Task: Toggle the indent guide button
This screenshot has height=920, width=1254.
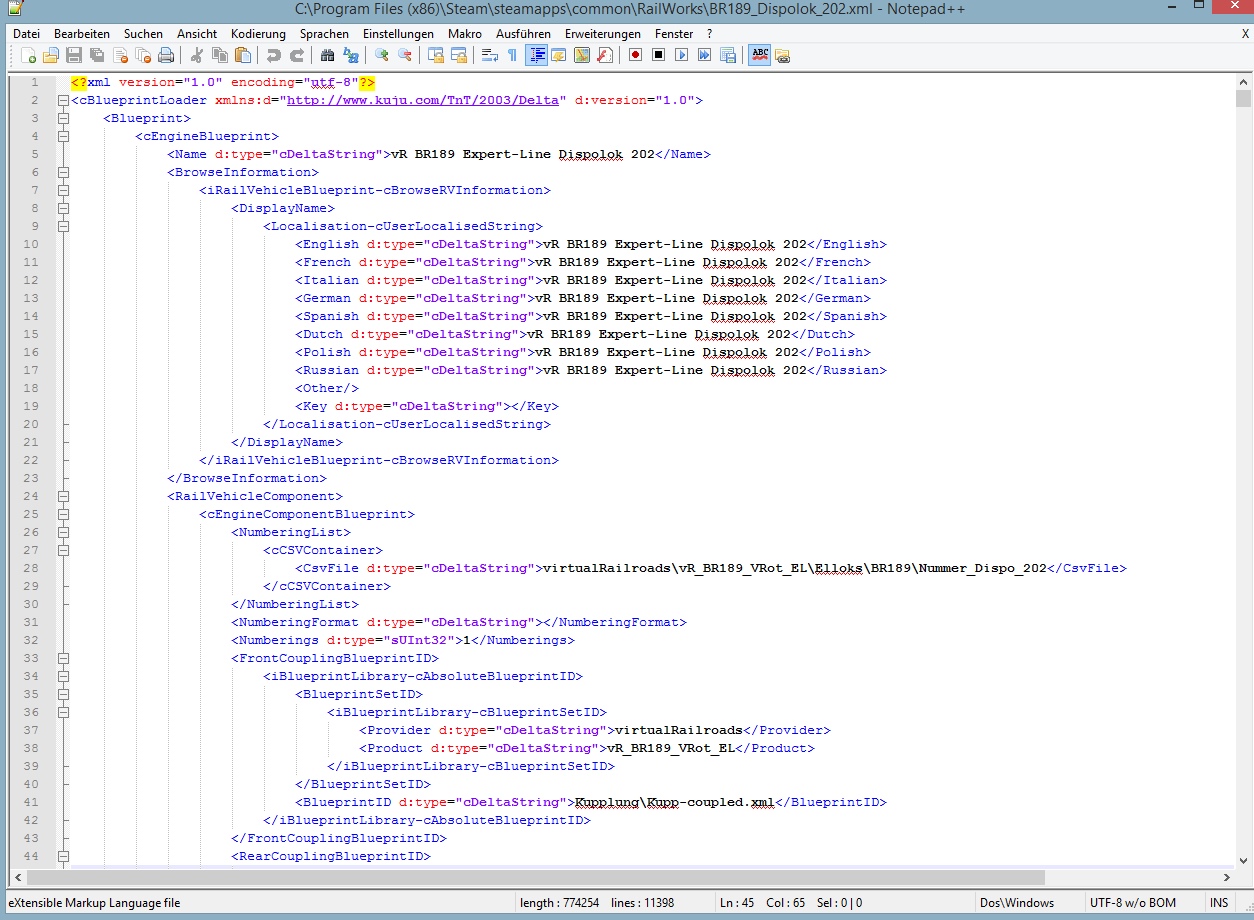Action: tap(536, 55)
